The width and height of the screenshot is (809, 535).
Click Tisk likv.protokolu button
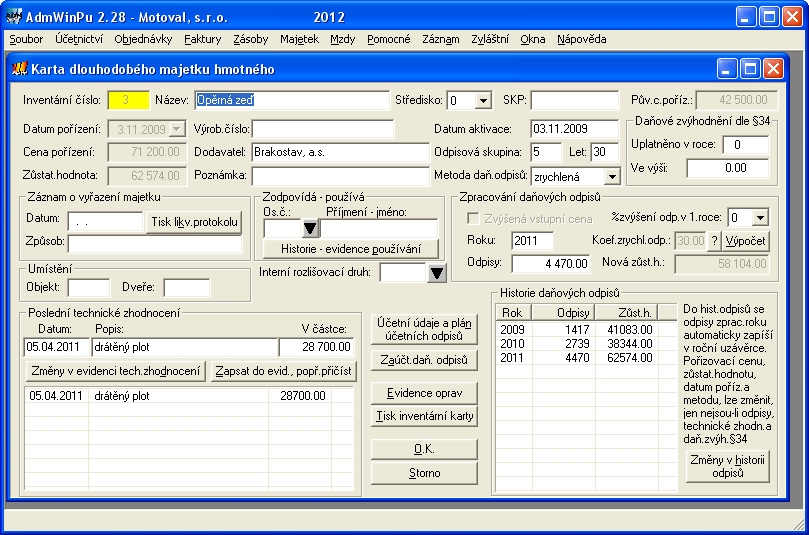pos(194,222)
